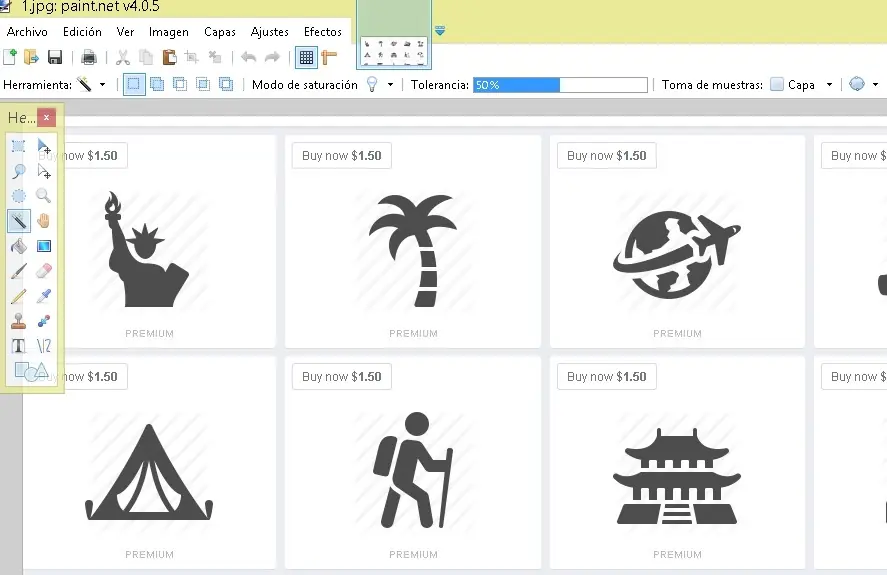Click Buy now above pagoda temple icon
Viewport: 887px width, 575px height.
pos(606,376)
